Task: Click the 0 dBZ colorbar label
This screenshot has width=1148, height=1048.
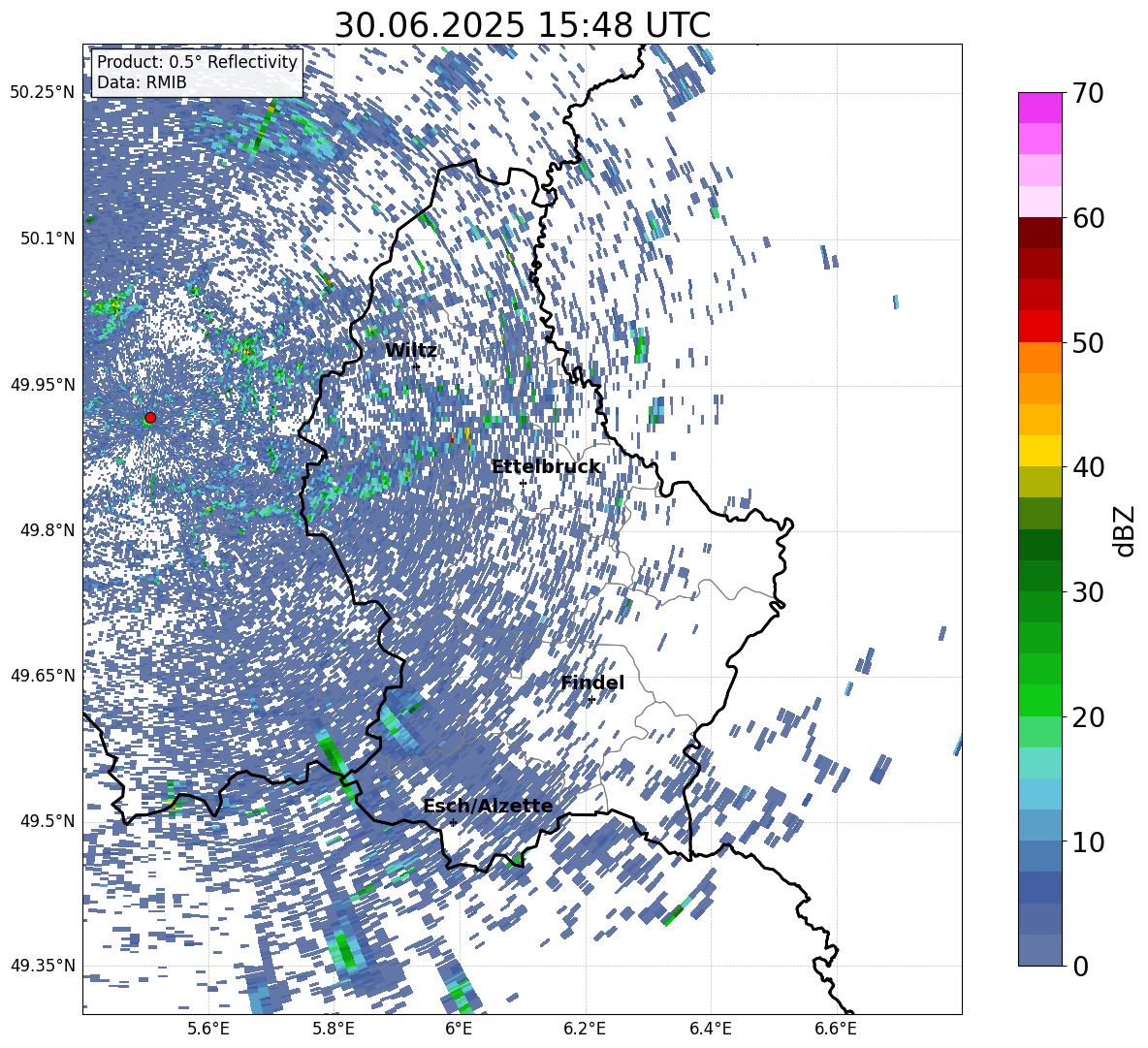Action: click(x=1080, y=966)
